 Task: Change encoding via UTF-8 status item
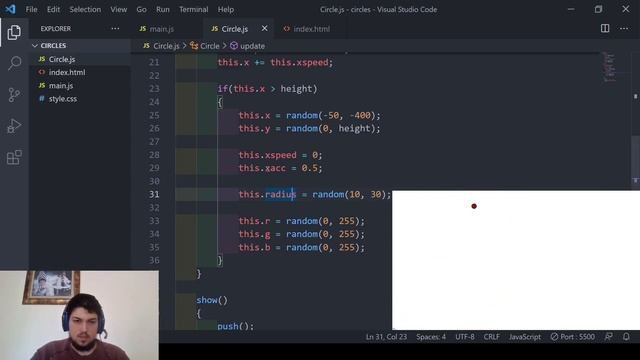coord(465,337)
